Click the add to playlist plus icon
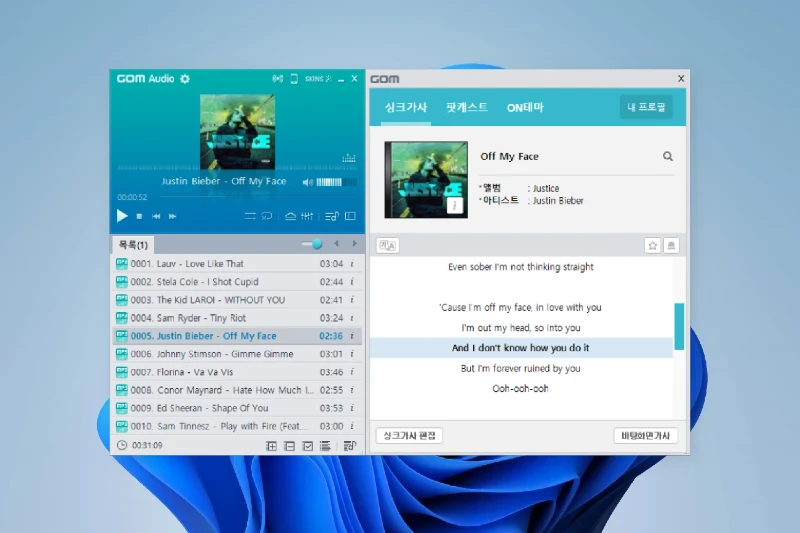 271,446
